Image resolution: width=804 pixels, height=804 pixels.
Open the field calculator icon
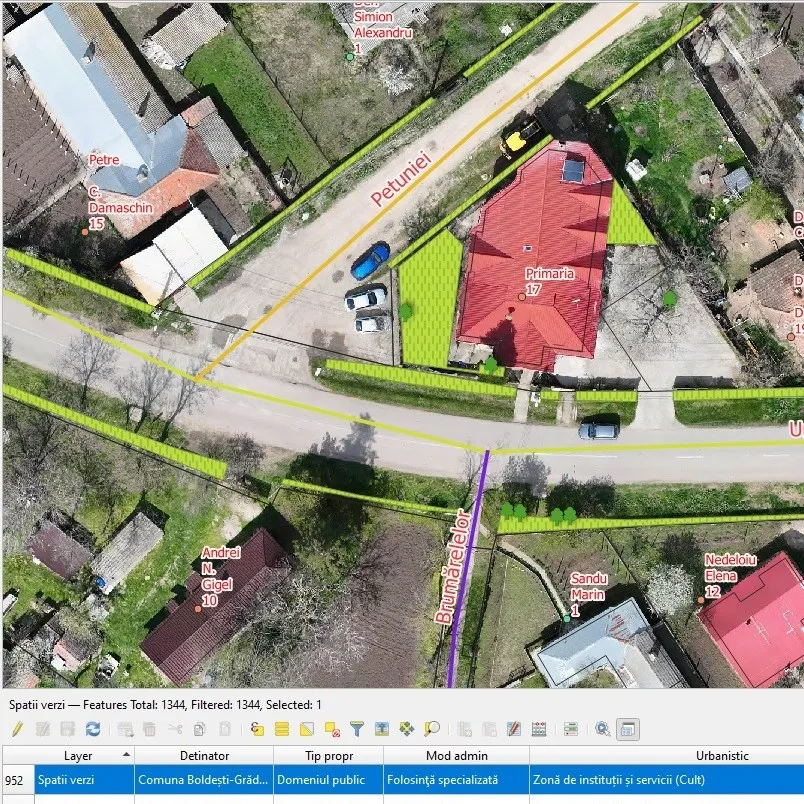coord(539,729)
